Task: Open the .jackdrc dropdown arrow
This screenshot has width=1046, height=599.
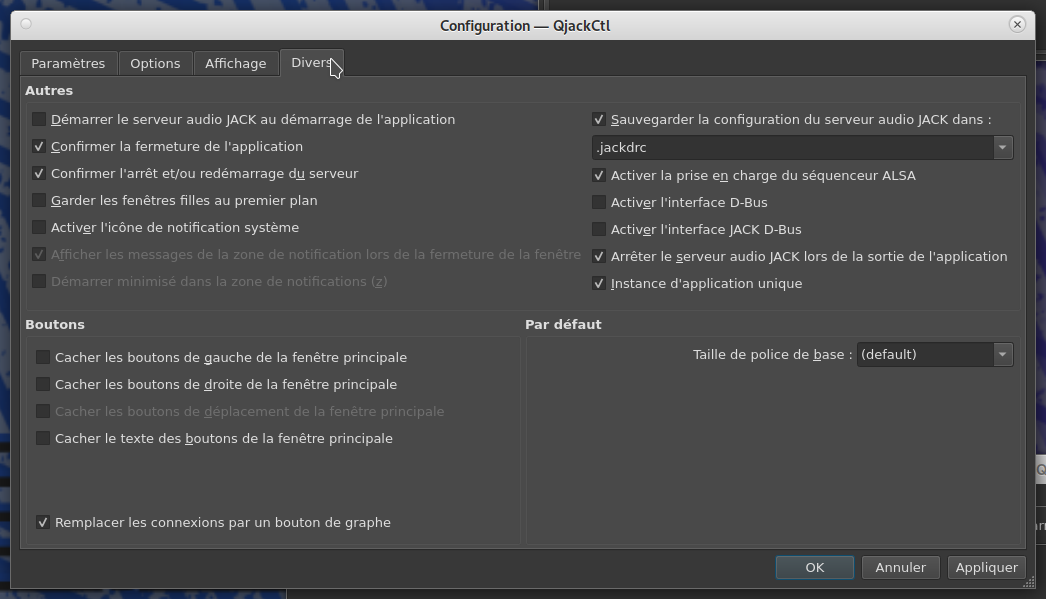Action: (x=1003, y=147)
